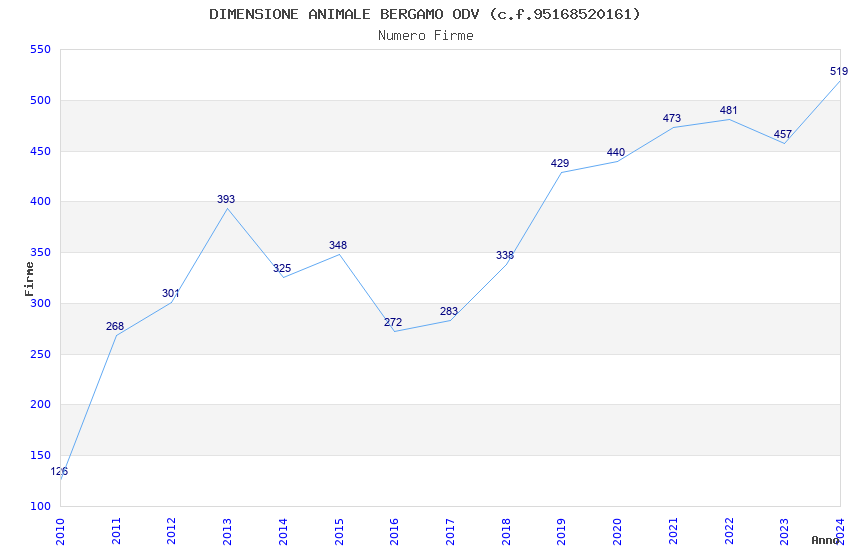Click y-axis tick label 200

click(40, 405)
